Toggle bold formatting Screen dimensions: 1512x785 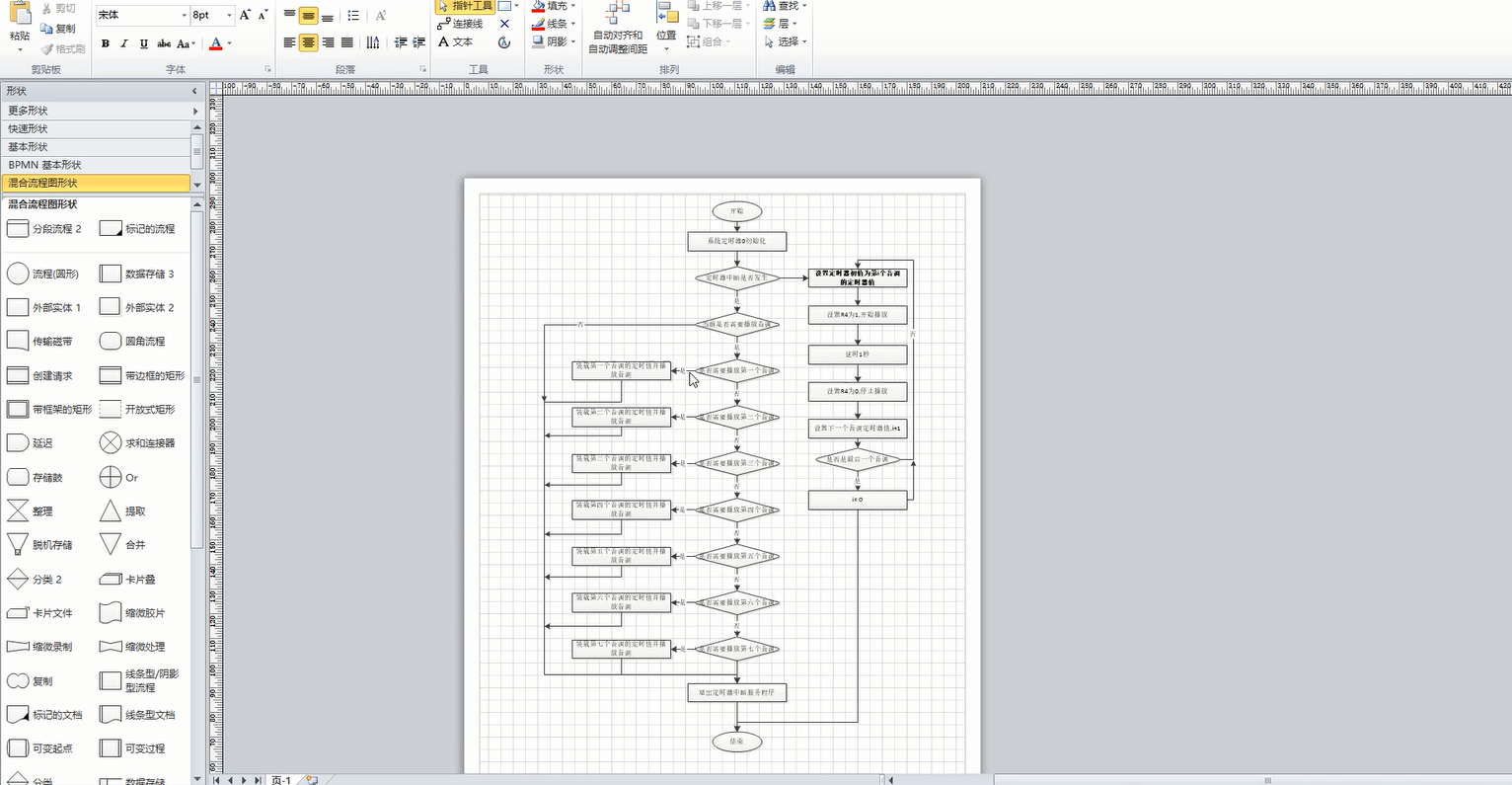(x=106, y=43)
